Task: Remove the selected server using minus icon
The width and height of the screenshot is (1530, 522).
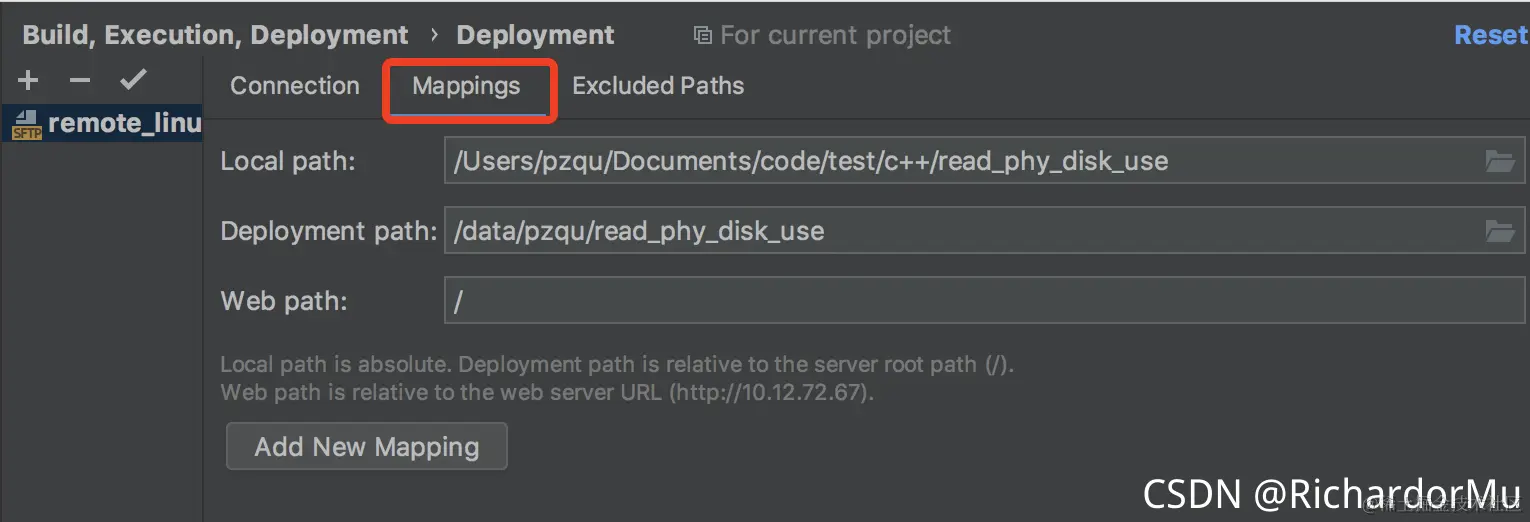Action: pos(80,81)
